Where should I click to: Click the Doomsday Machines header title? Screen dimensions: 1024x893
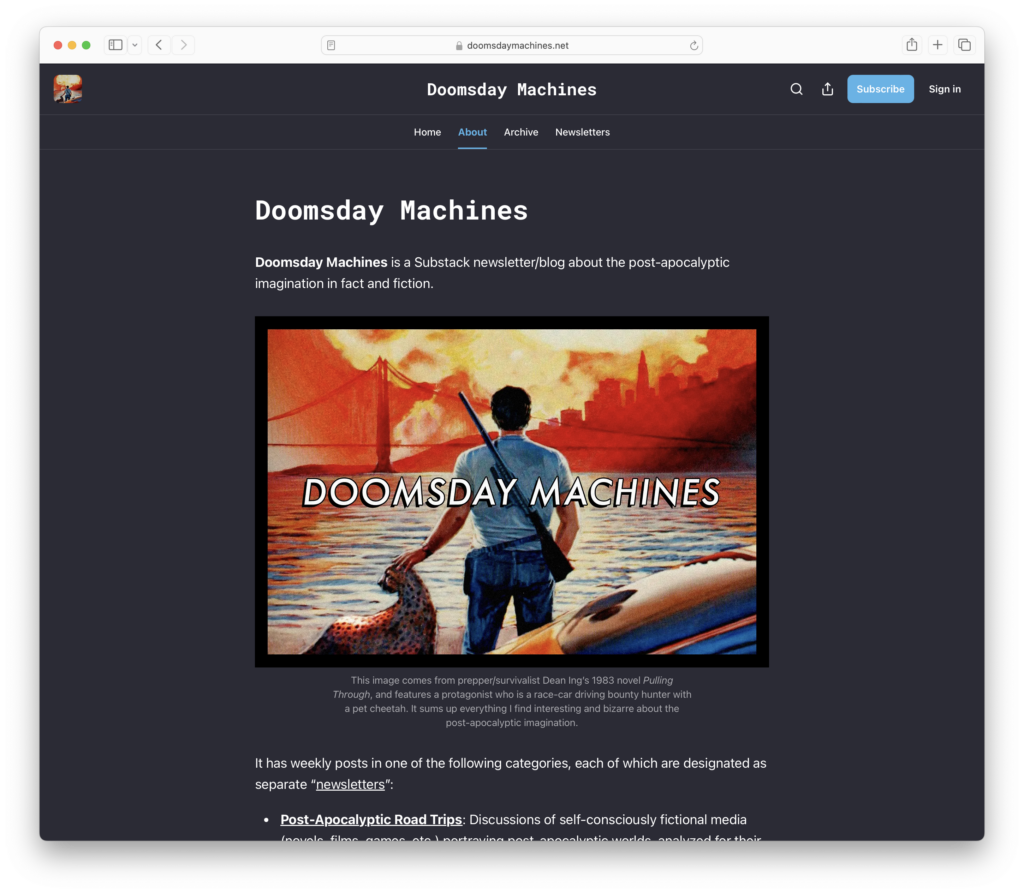coord(511,89)
